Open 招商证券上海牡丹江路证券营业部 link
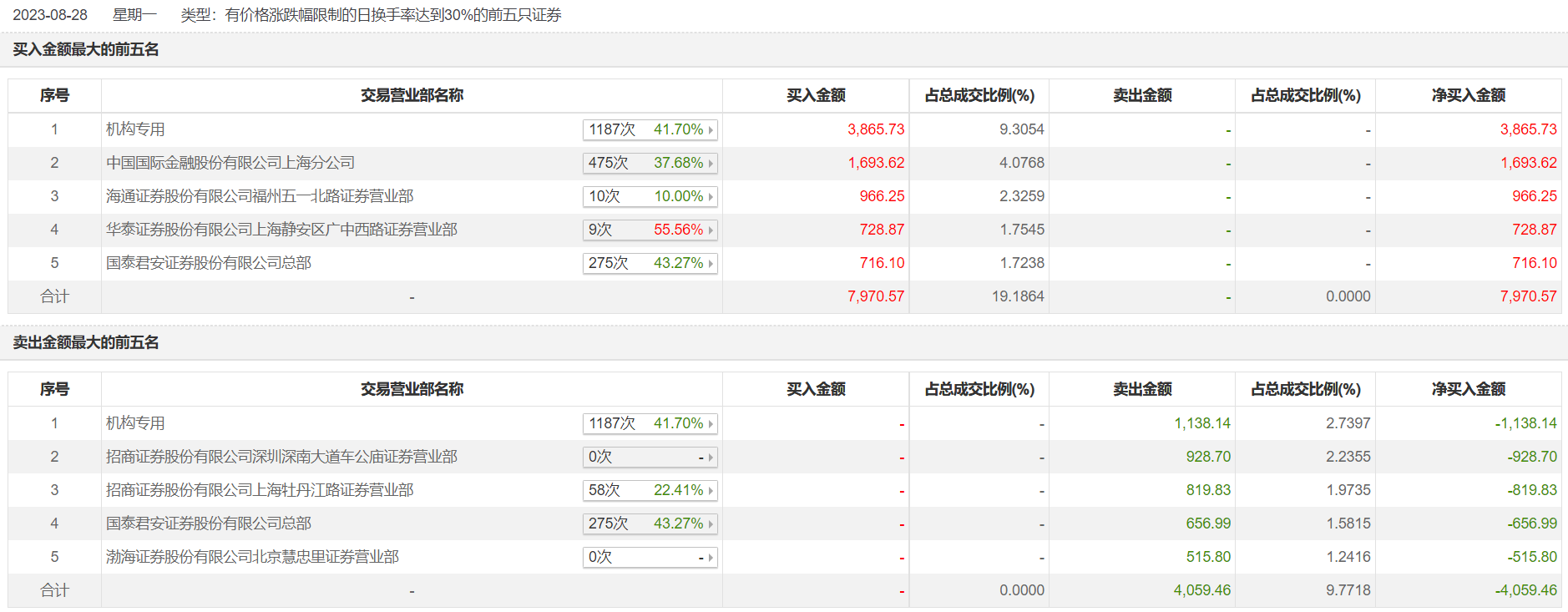The image size is (1568, 612). (260, 490)
